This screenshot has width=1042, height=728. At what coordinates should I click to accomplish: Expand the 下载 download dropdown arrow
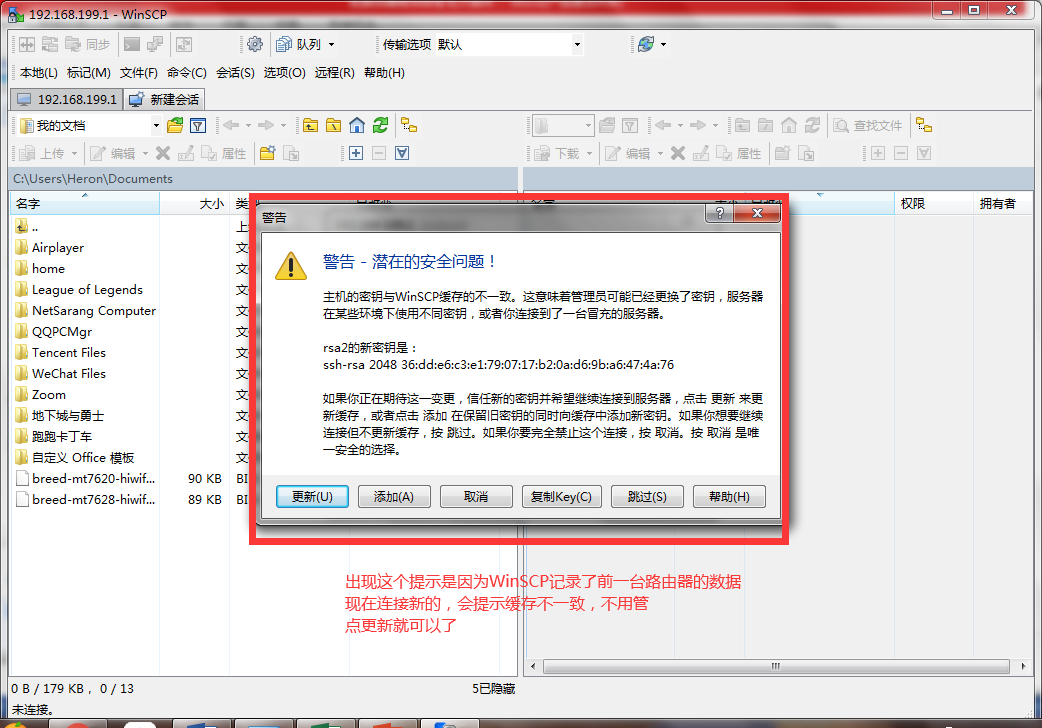[589, 154]
